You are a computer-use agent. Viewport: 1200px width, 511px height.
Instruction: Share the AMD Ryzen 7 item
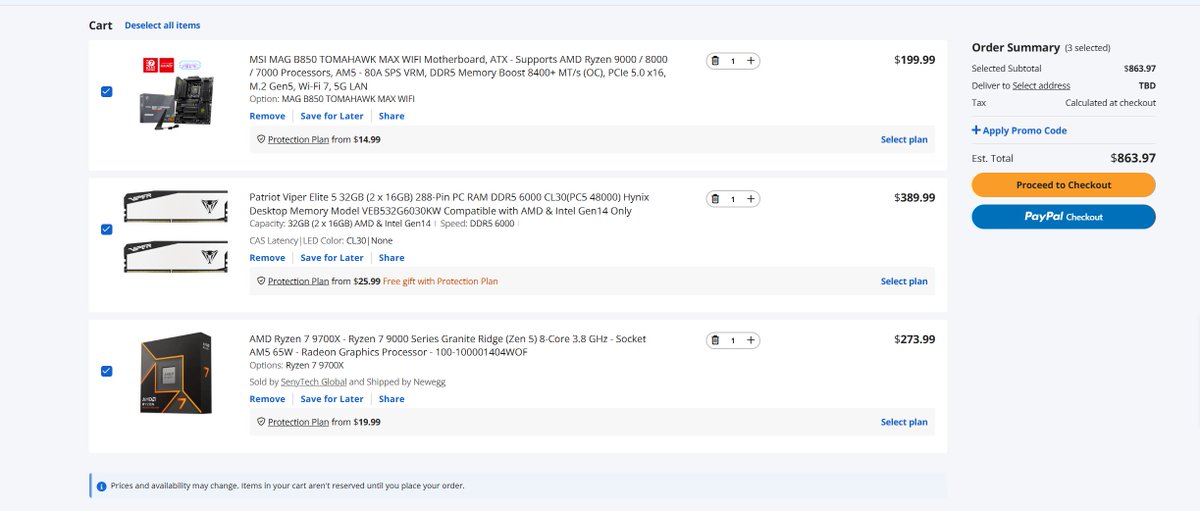[392, 399]
